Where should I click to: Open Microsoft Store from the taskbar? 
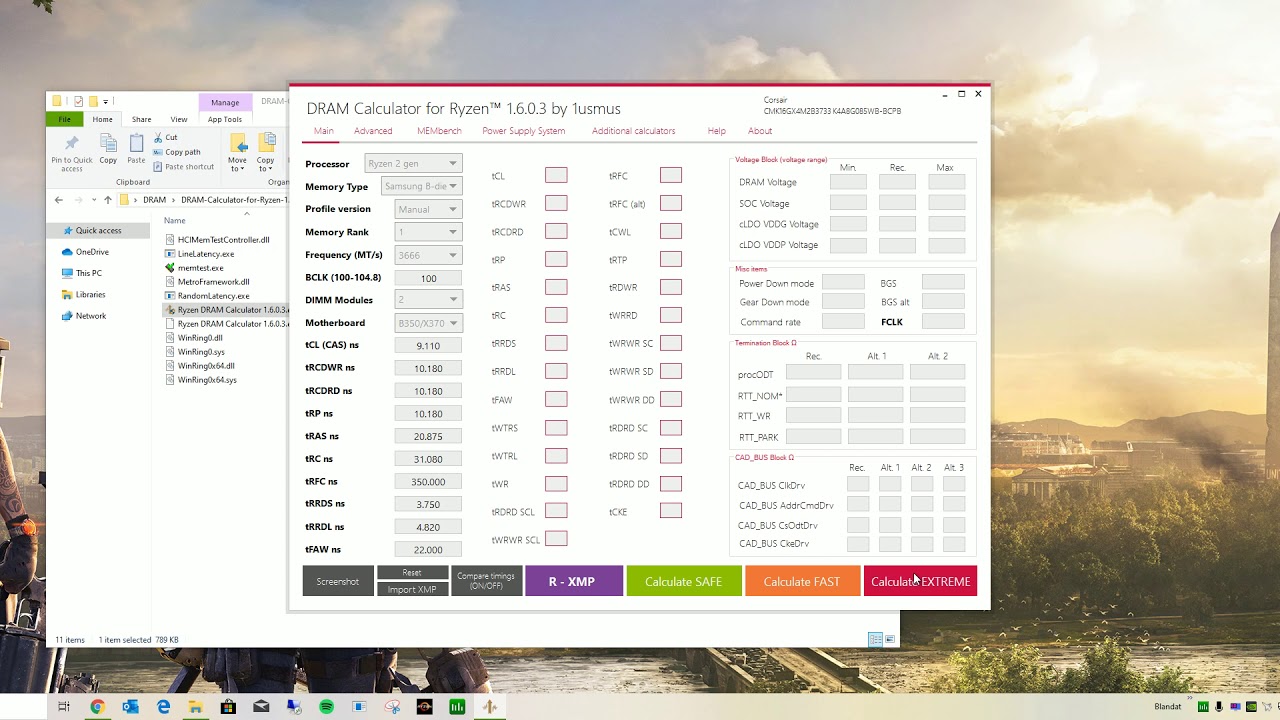click(228, 707)
